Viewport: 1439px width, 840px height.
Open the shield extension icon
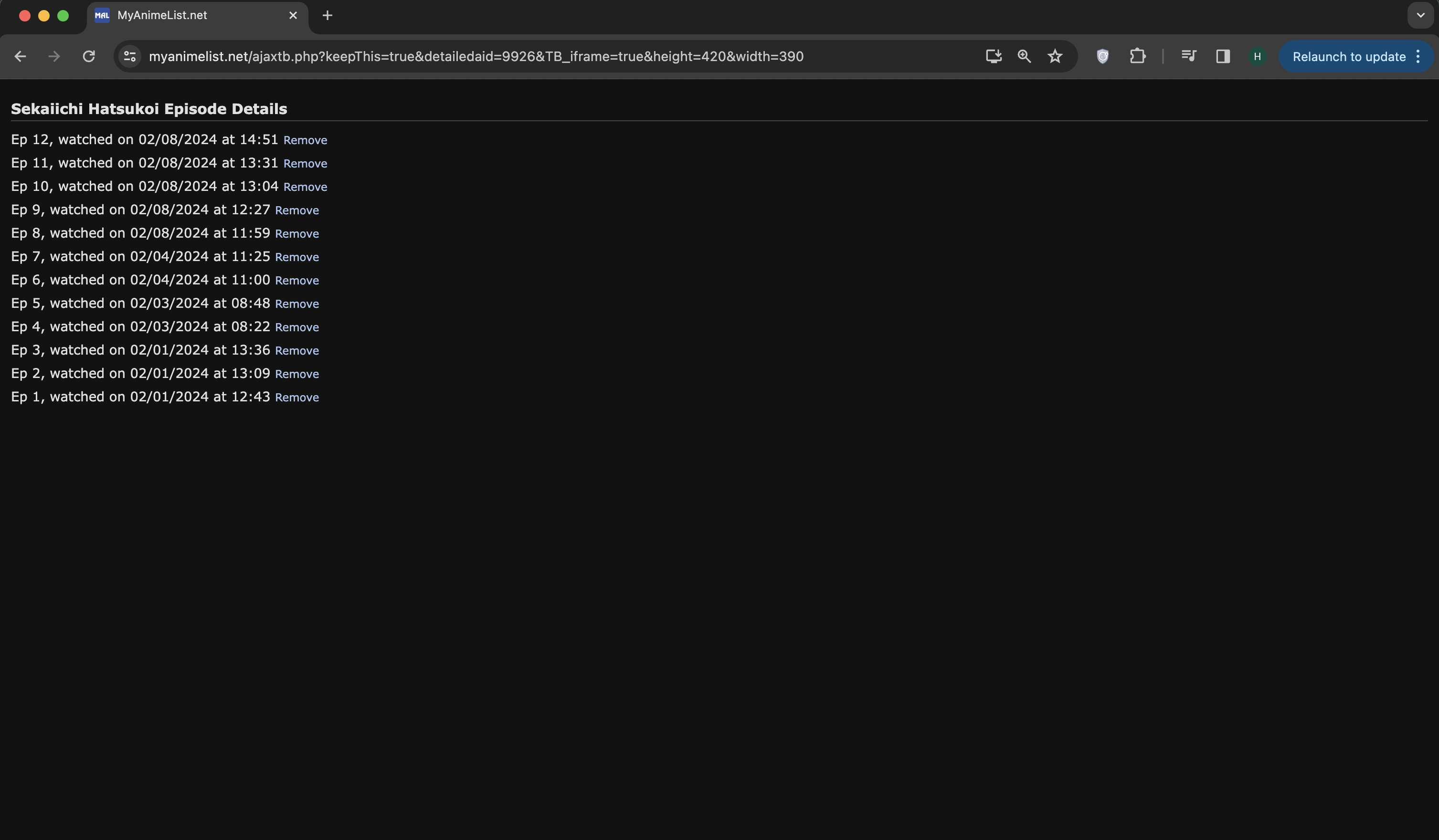1103,56
